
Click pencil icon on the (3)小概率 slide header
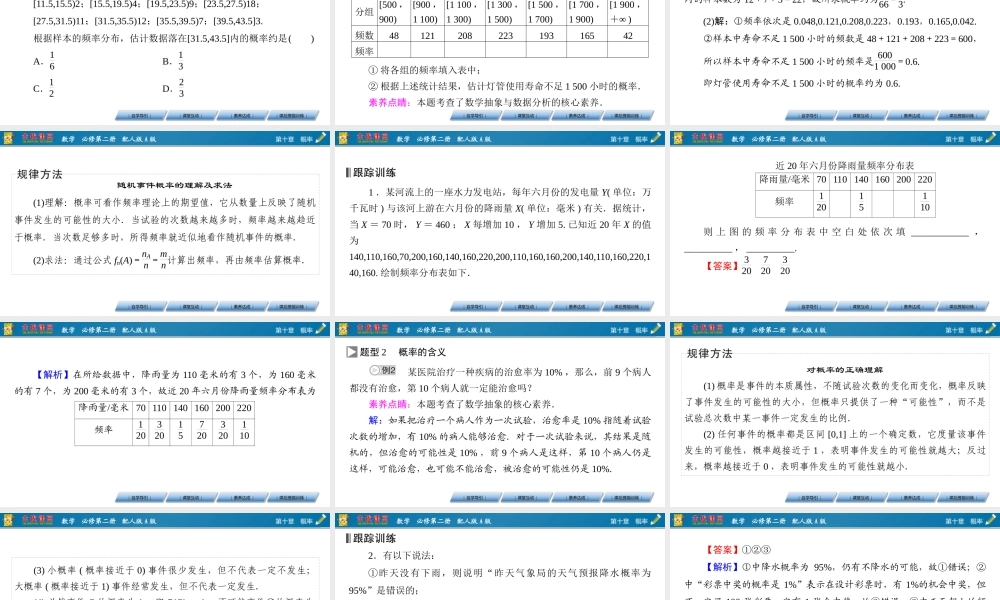(x=321, y=520)
